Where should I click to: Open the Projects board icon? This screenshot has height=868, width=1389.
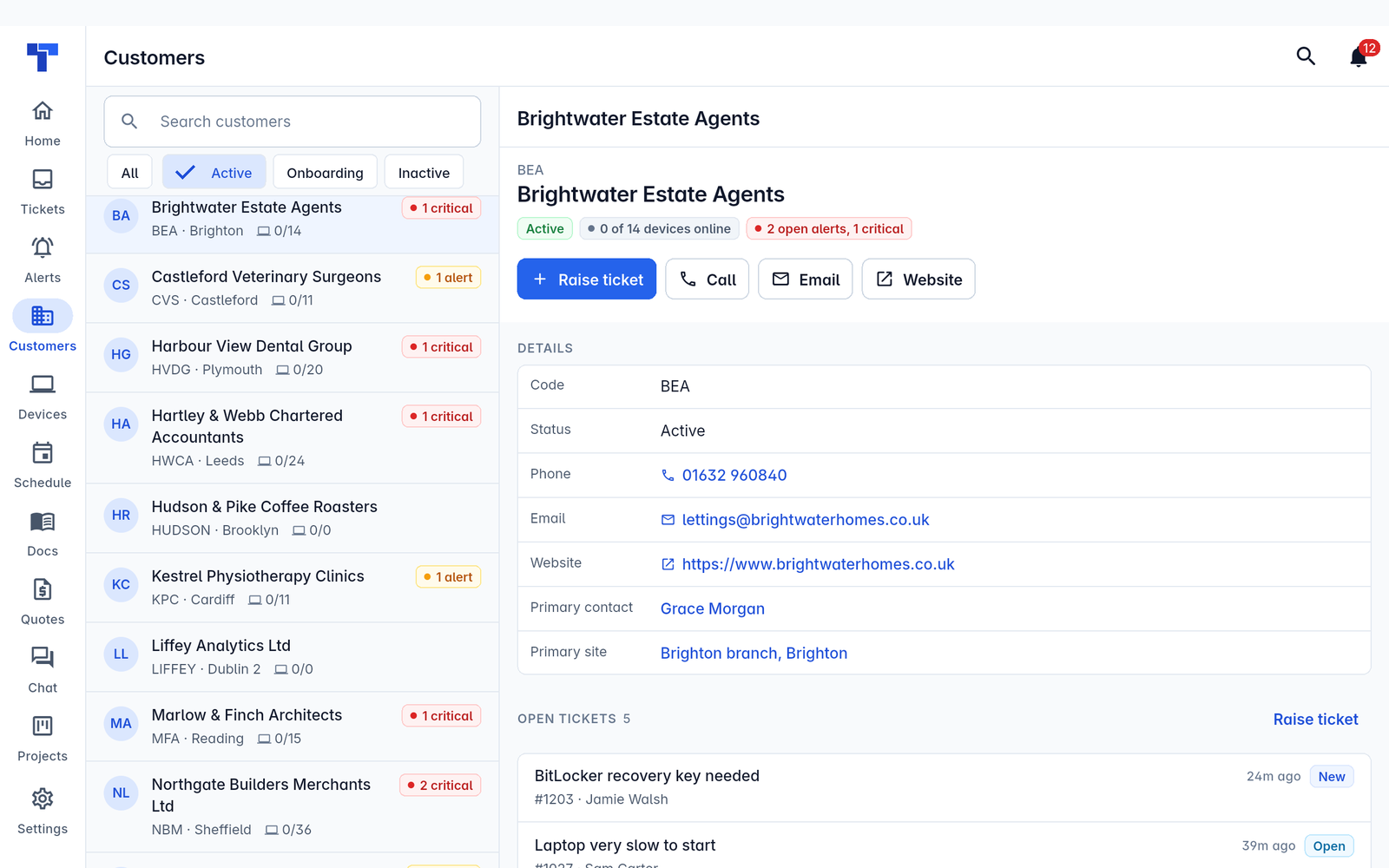point(43,726)
